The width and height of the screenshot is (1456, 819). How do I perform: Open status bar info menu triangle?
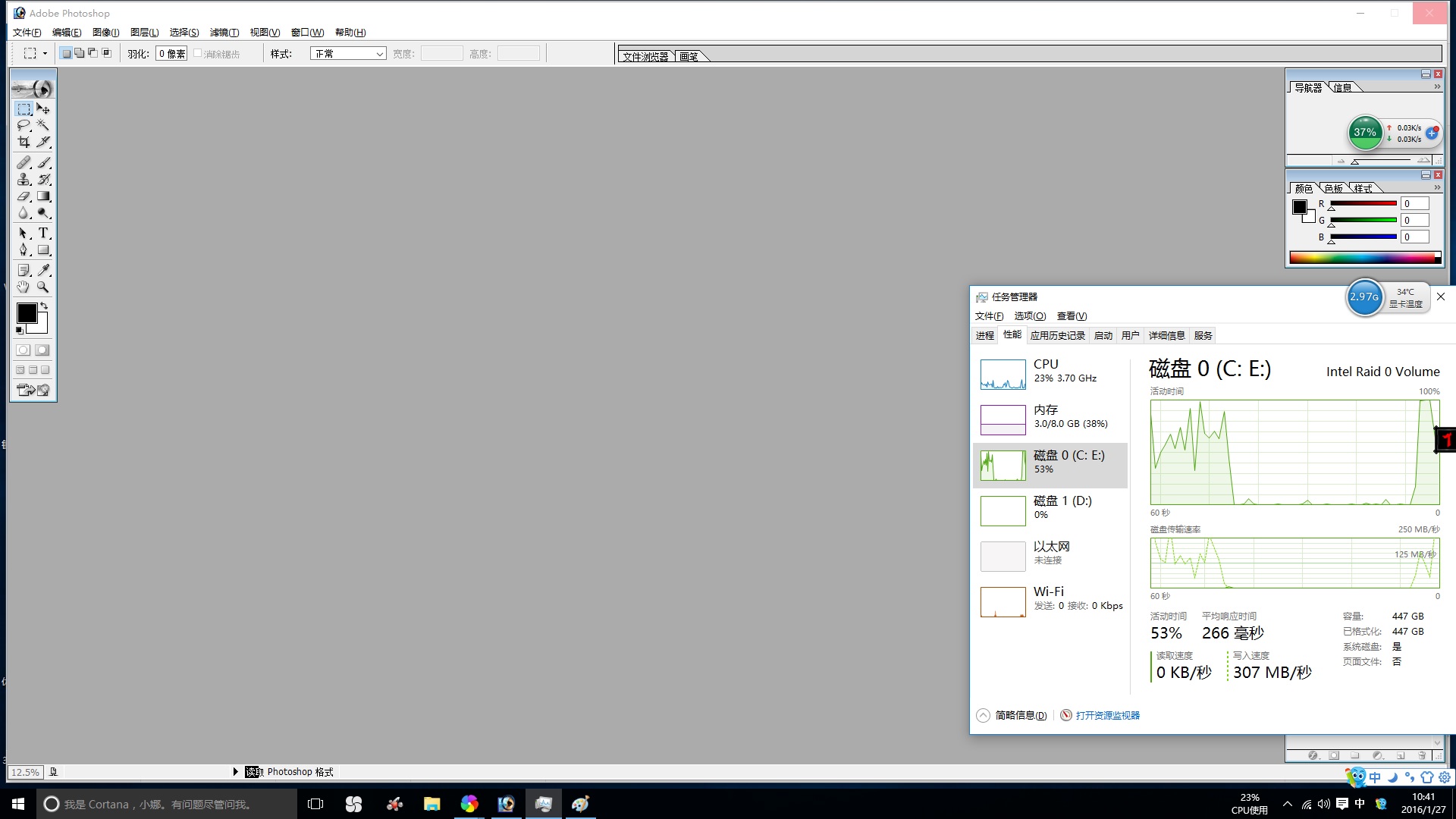pos(235,772)
